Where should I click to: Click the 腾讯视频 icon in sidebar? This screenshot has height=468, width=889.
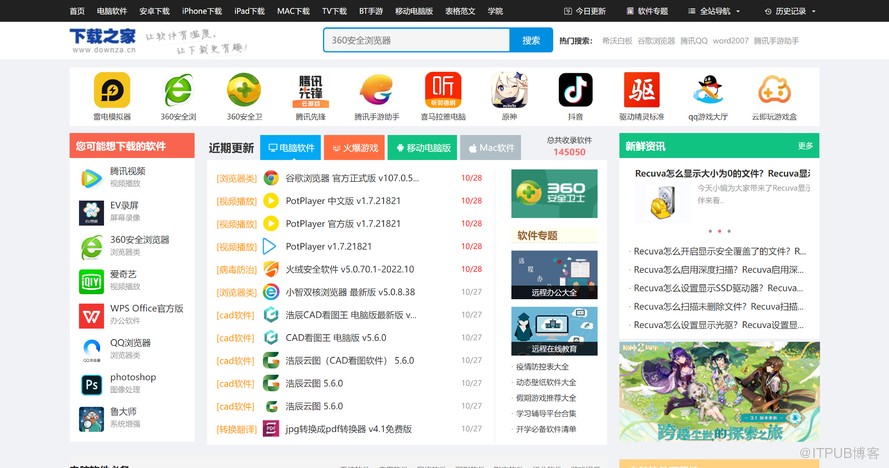(91, 178)
